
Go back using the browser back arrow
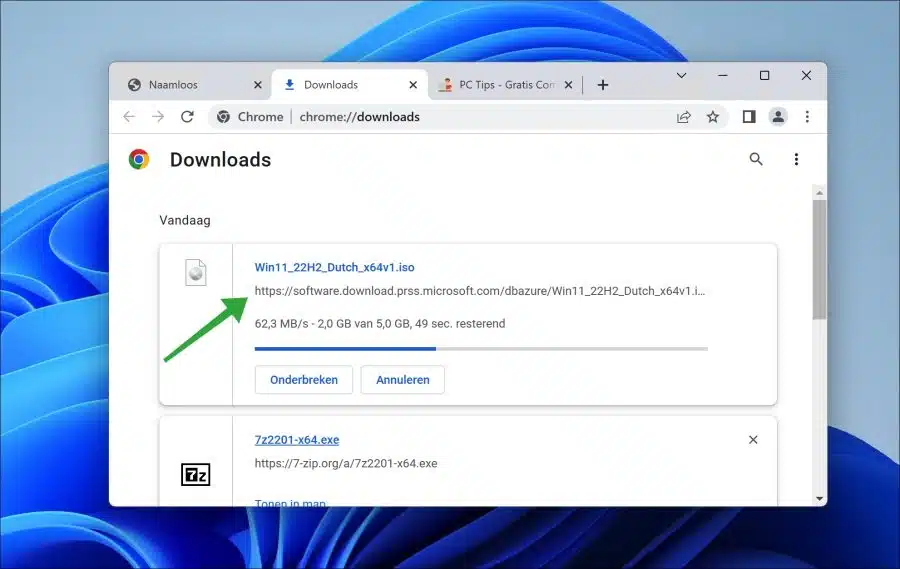(x=129, y=117)
